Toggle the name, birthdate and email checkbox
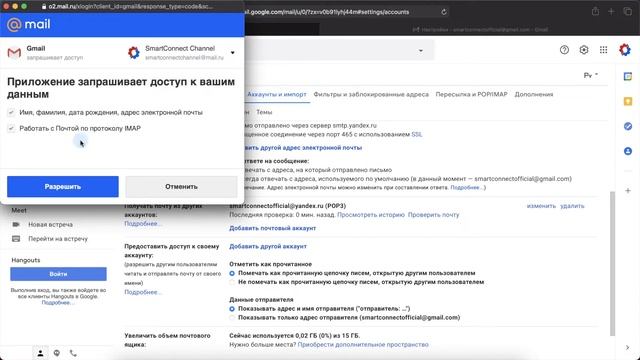This screenshot has width=640, height=360. [11, 112]
